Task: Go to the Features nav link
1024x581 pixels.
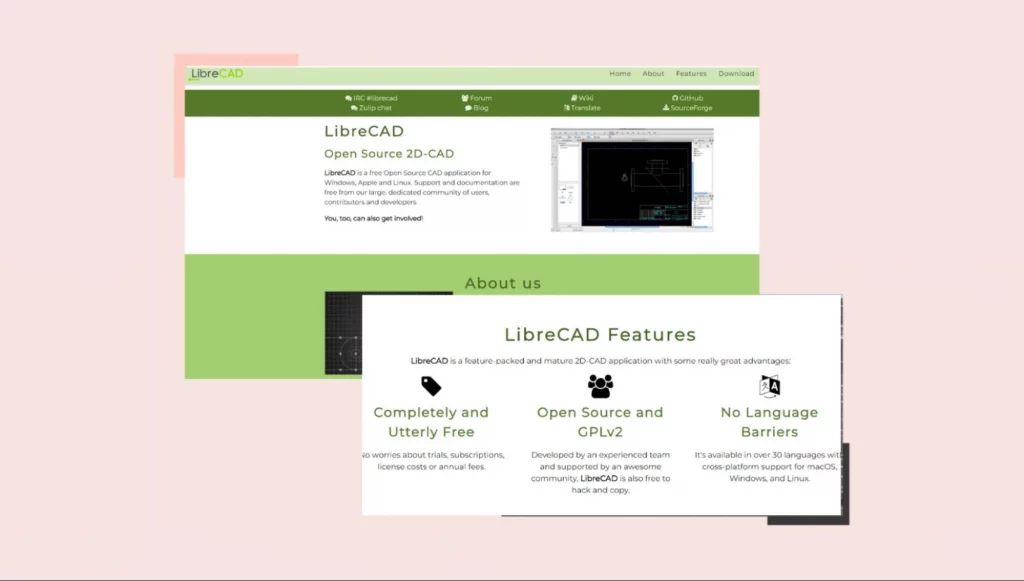Action: click(691, 74)
